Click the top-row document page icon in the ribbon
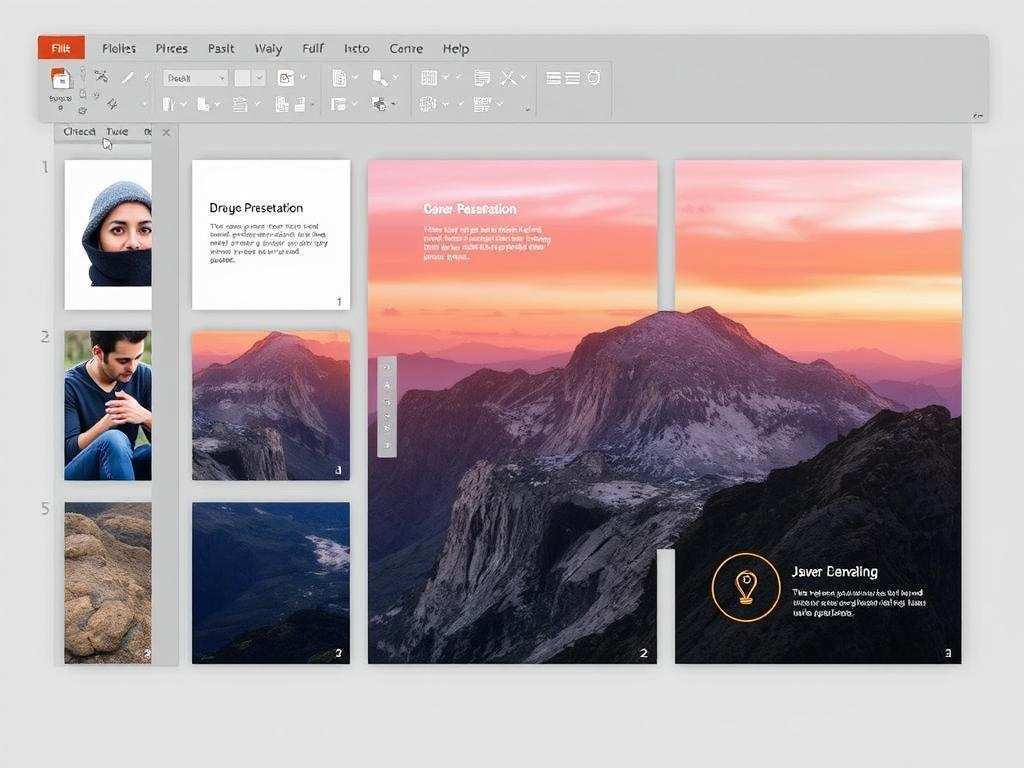 pos(339,78)
